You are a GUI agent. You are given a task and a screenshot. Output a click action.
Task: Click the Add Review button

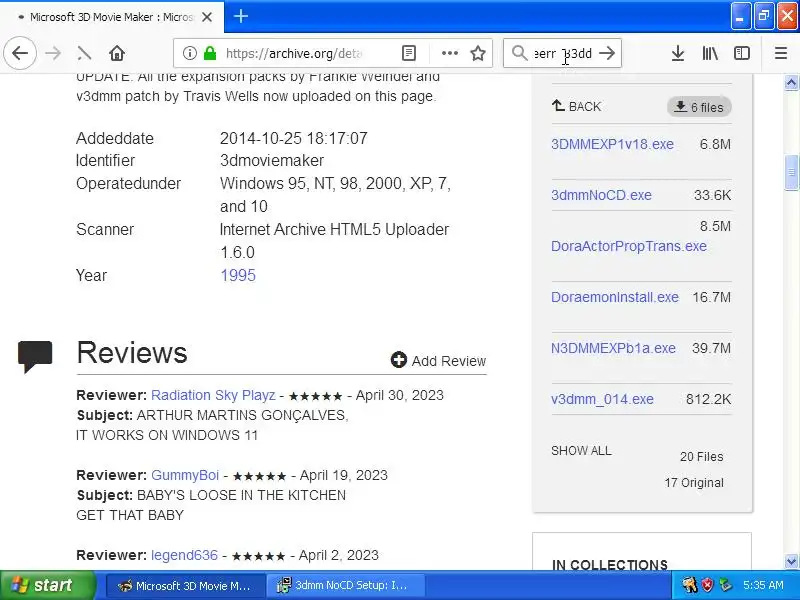click(438, 361)
